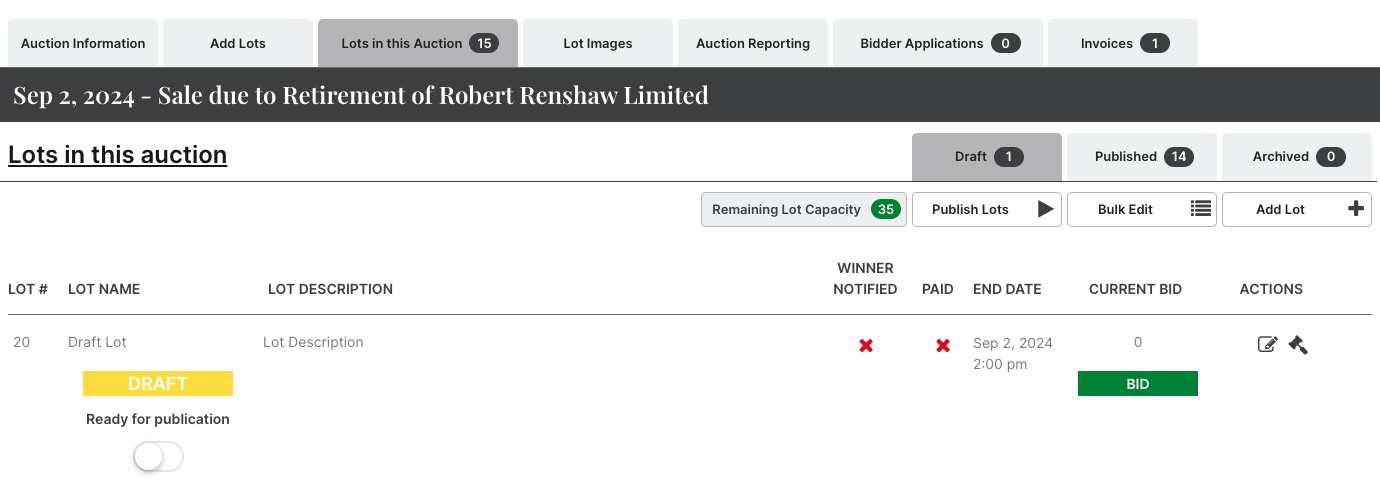Image resolution: width=1380 pixels, height=502 pixels.
Task: Click the red X under Paid column
Action: 942,345
